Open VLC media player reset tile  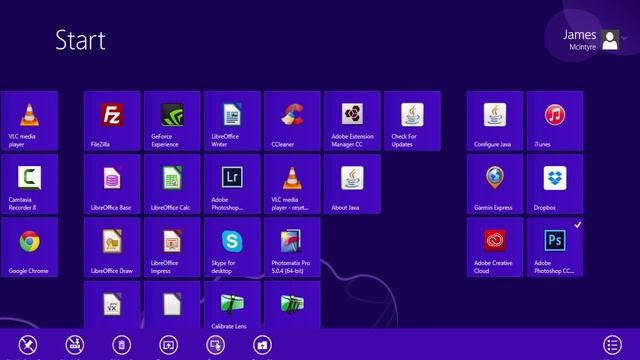pos(292,184)
